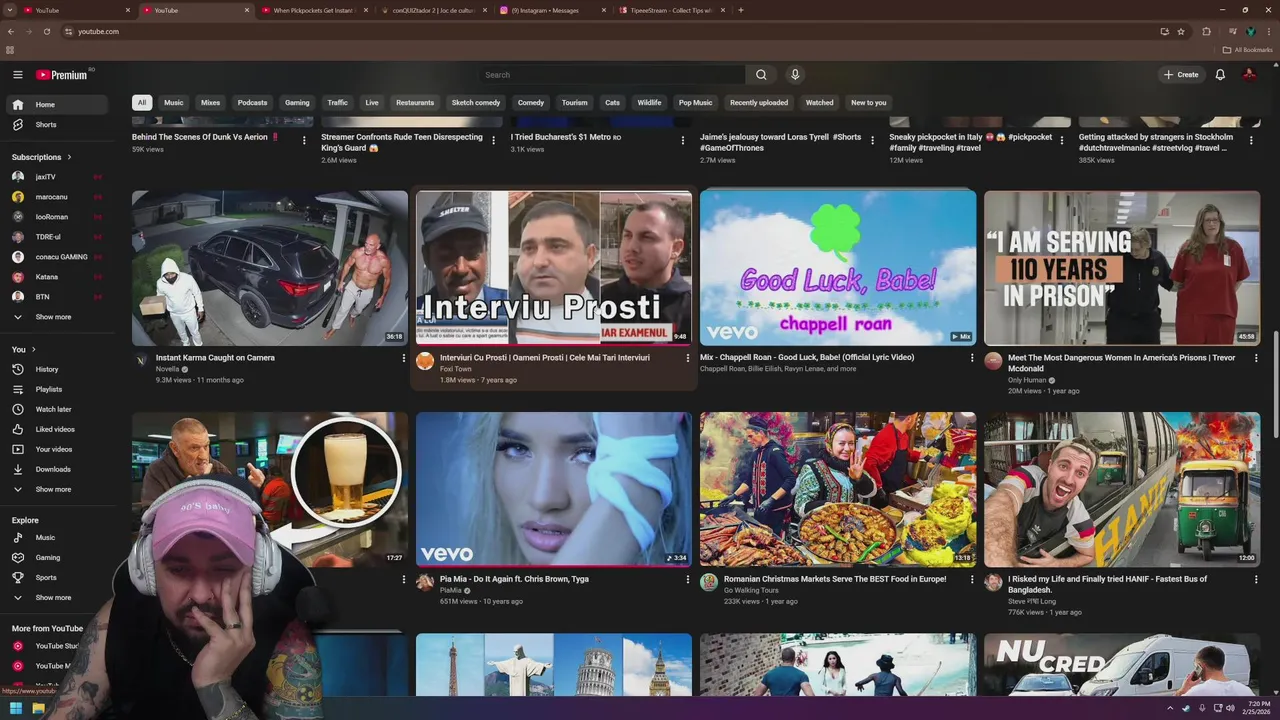Play Good Luck, Babe! mix thumbnail
1280x720 pixels.
[838, 268]
